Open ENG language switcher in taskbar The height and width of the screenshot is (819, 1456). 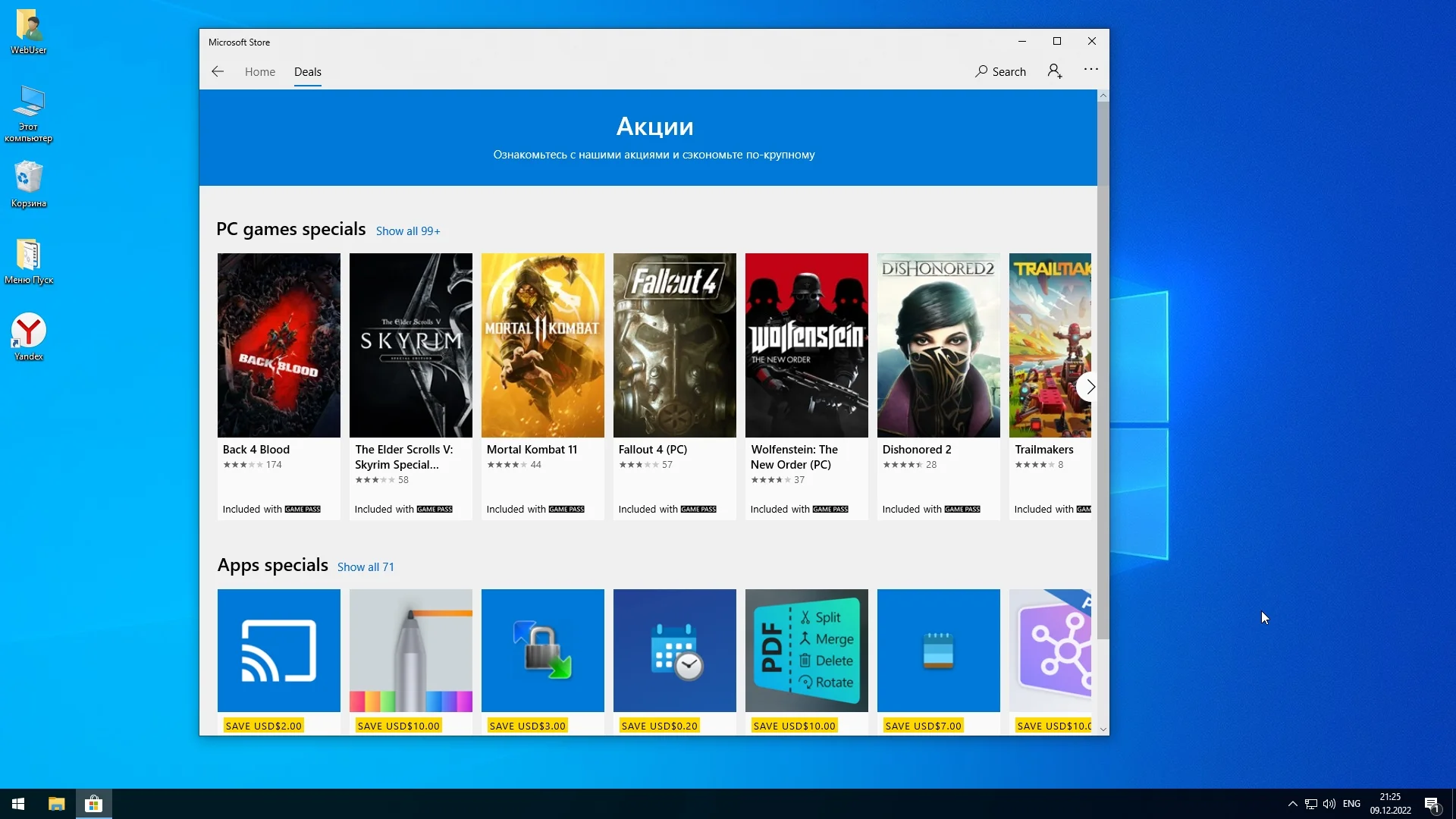click(1351, 804)
